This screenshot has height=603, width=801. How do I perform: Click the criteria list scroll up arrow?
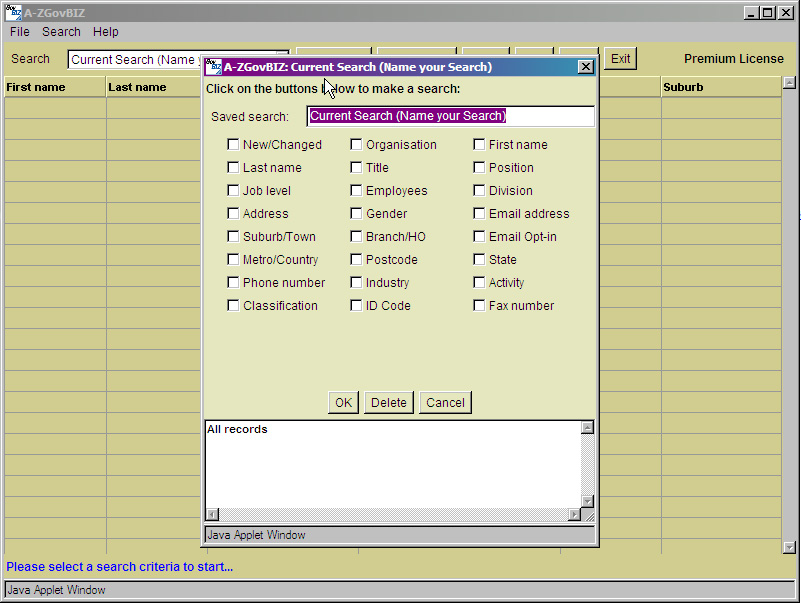pyautogui.click(x=587, y=428)
